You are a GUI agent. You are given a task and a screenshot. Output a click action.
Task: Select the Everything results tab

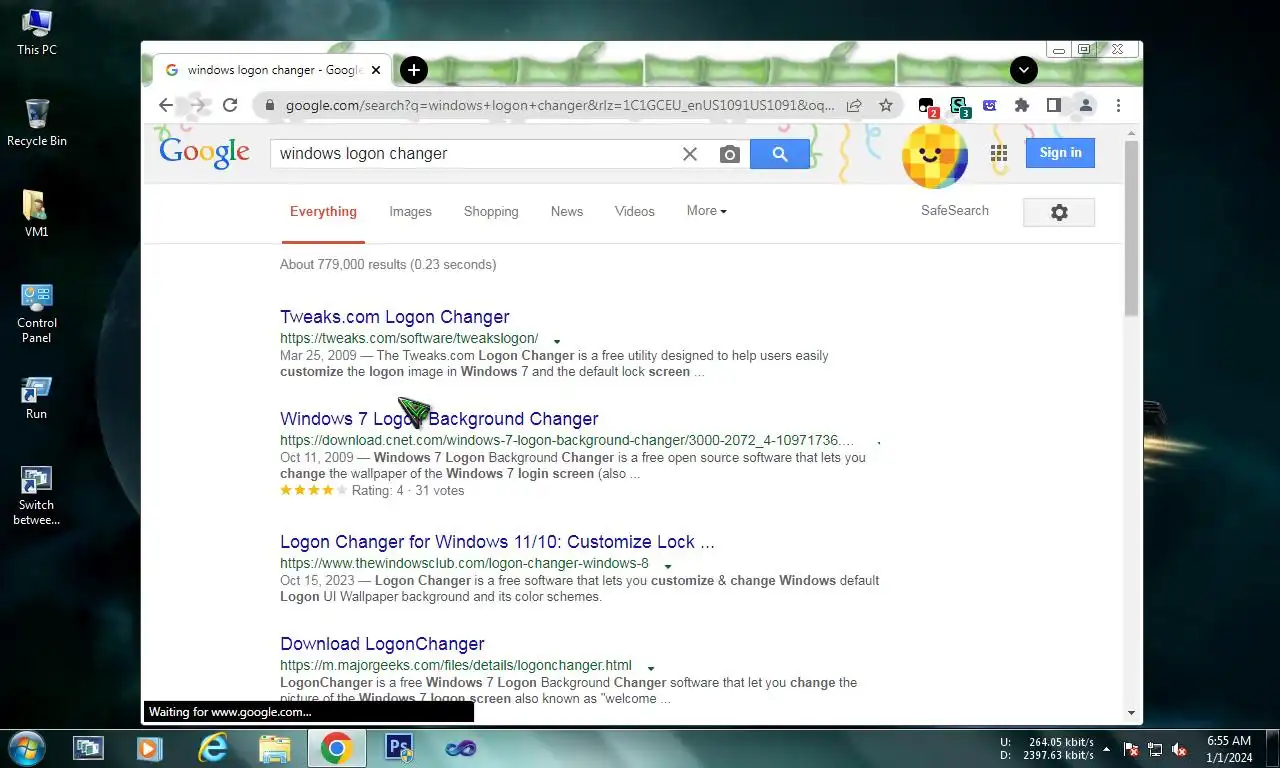323,211
